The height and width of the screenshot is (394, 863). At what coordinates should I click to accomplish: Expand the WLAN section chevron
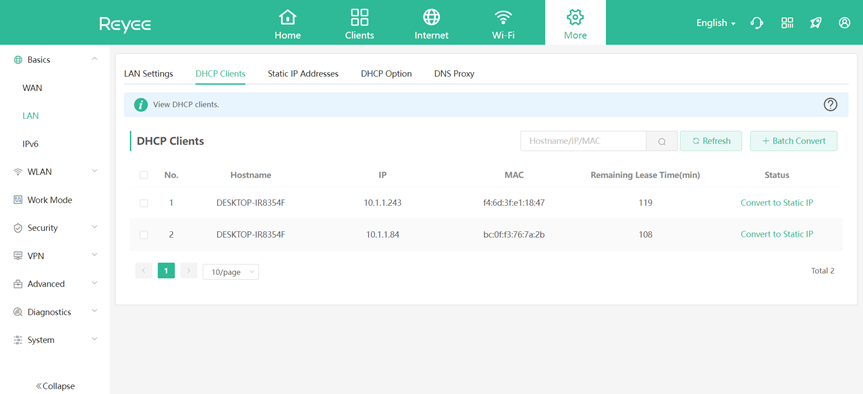coord(95,171)
